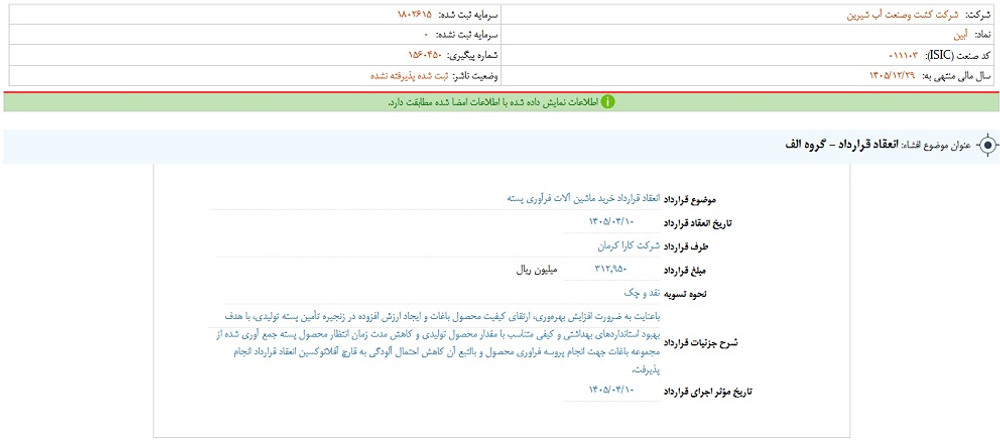Image resolution: width=1000 pixels, height=448 pixels.
Task: Click the target icon beside disclosure title
Action: click(x=987, y=146)
